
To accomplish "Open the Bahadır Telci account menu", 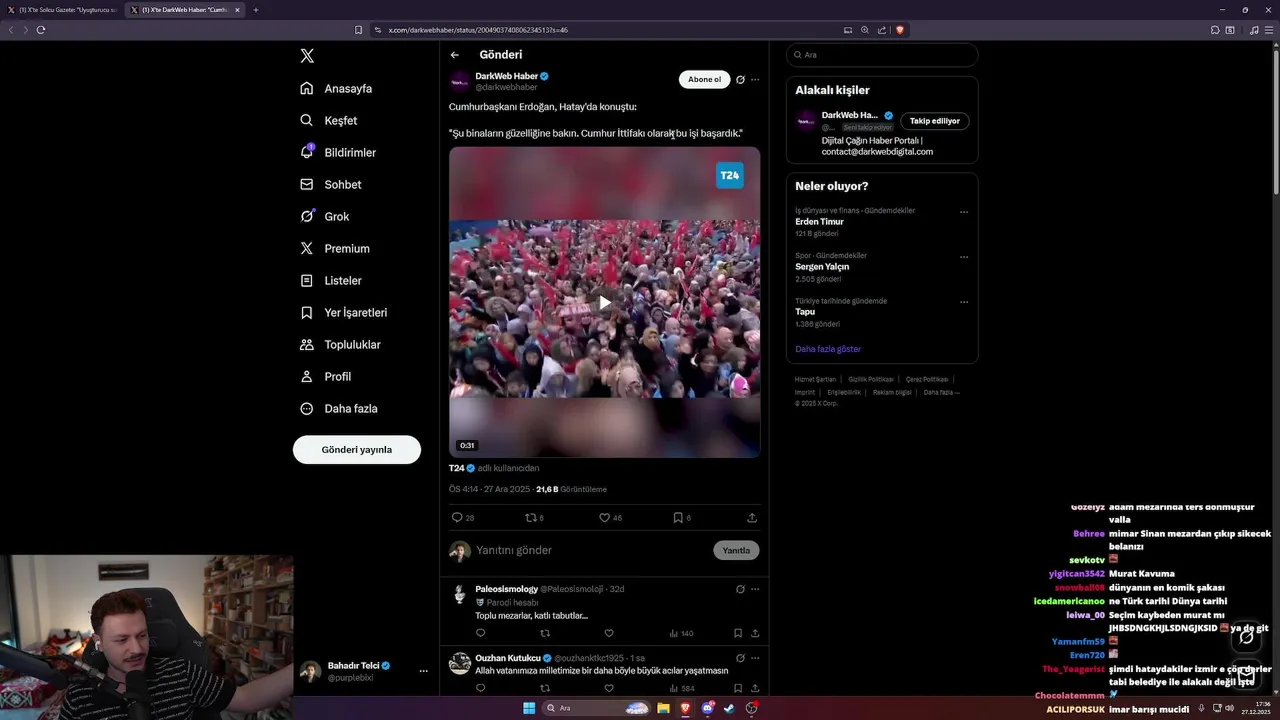I will (x=364, y=671).
